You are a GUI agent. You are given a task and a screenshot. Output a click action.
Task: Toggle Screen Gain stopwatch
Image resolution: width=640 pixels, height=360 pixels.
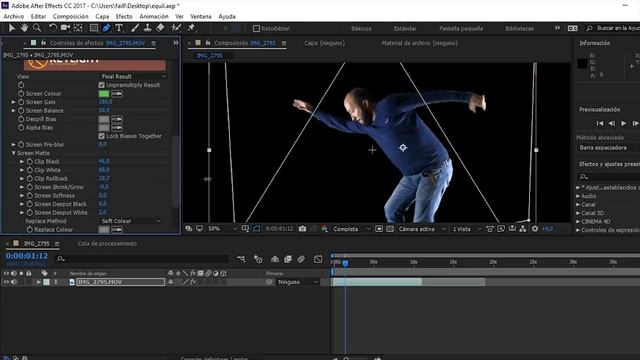tap(21, 102)
